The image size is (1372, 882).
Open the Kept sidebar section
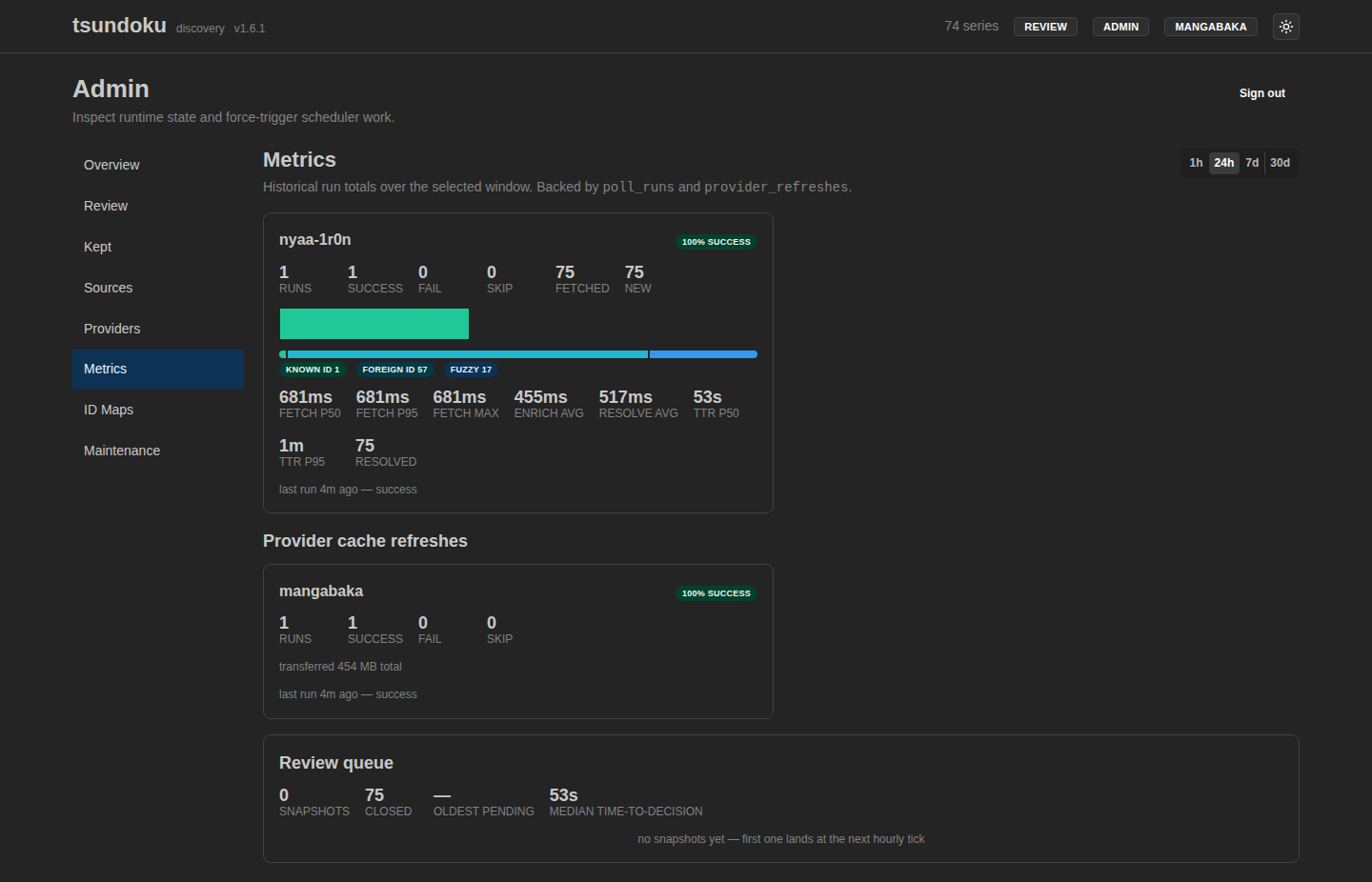(x=158, y=247)
